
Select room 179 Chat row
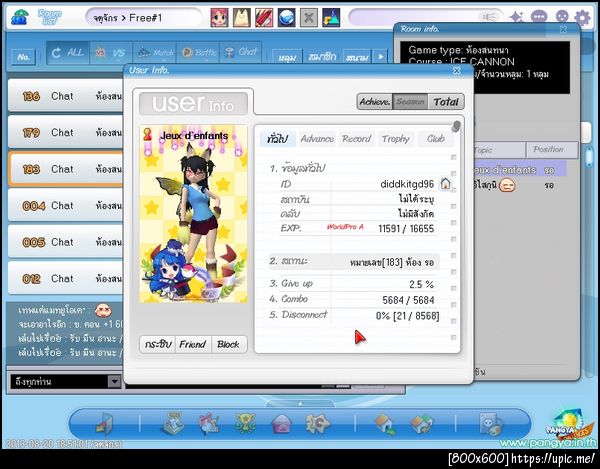65,132
